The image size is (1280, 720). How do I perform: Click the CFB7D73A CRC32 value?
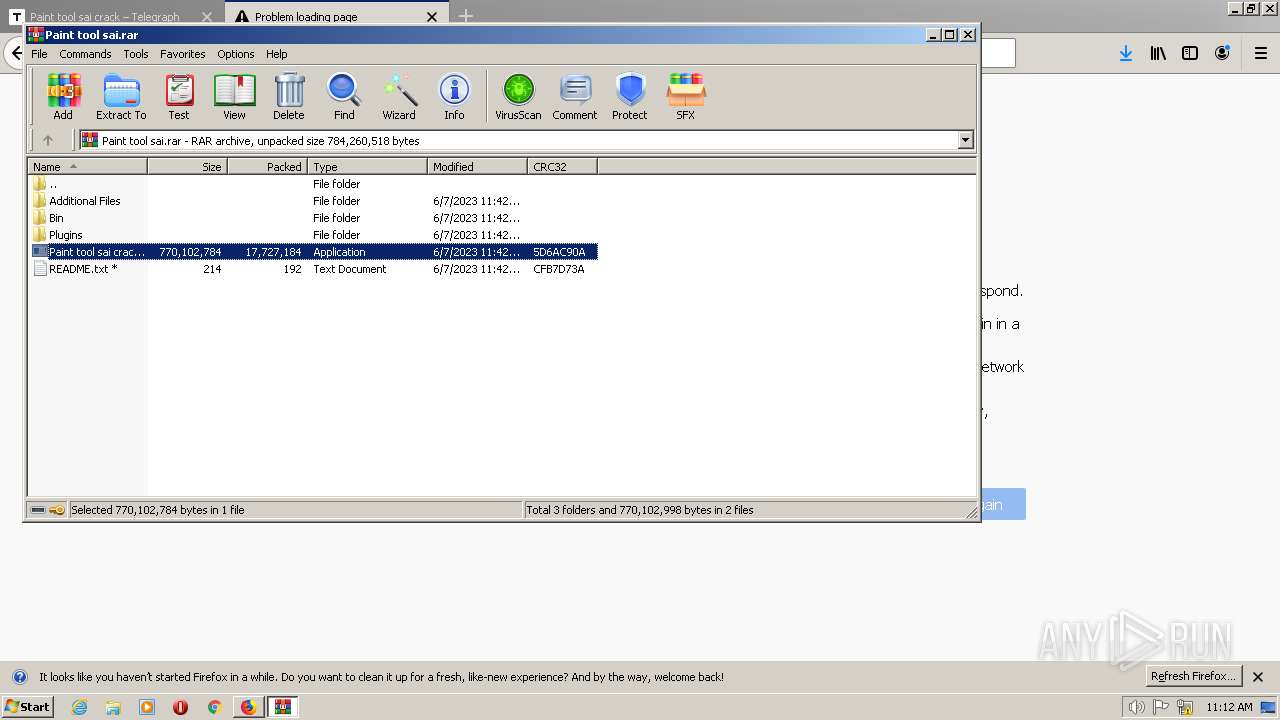[559, 269]
